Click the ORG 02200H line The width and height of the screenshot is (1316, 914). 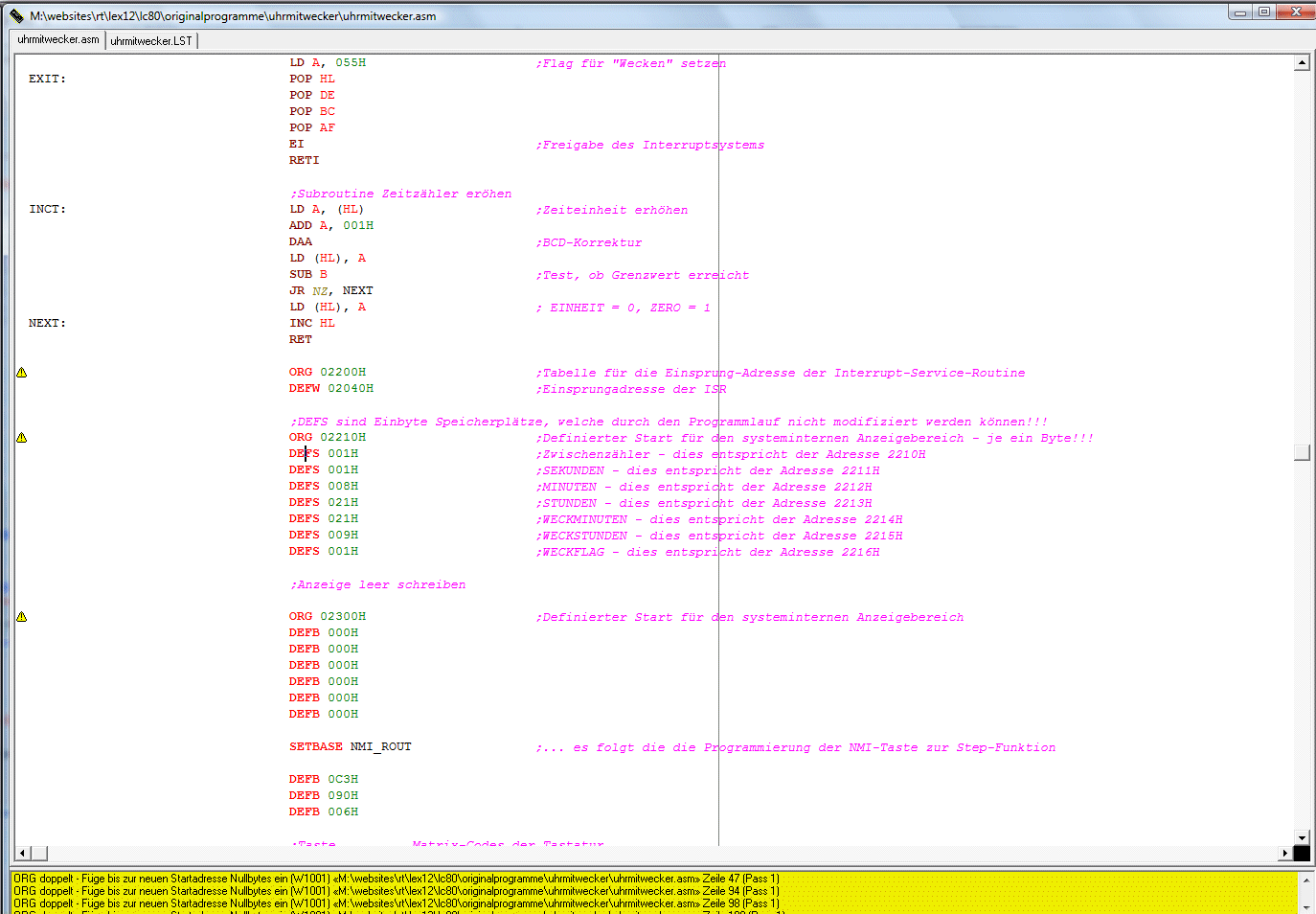(328, 372)
